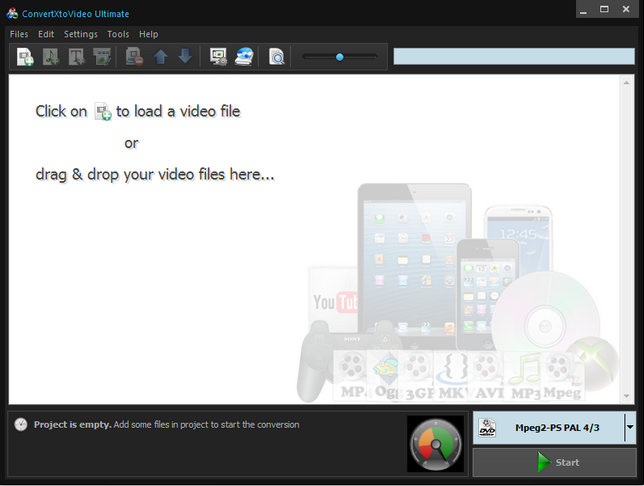Viewport: 644px width, 486px height.
Task: Click the preview magnifier toolbar icon
Action: pyautogui.click(x=277, y=57)
